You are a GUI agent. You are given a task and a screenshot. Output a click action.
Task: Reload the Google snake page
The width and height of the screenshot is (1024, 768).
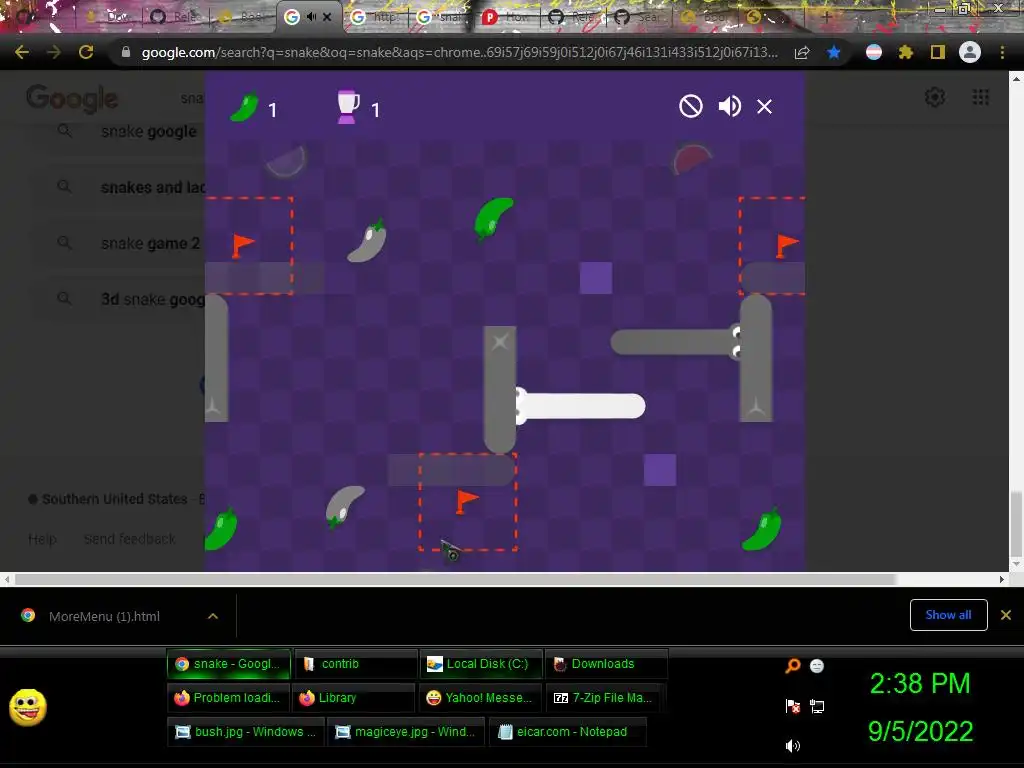(x=86, y=52)
